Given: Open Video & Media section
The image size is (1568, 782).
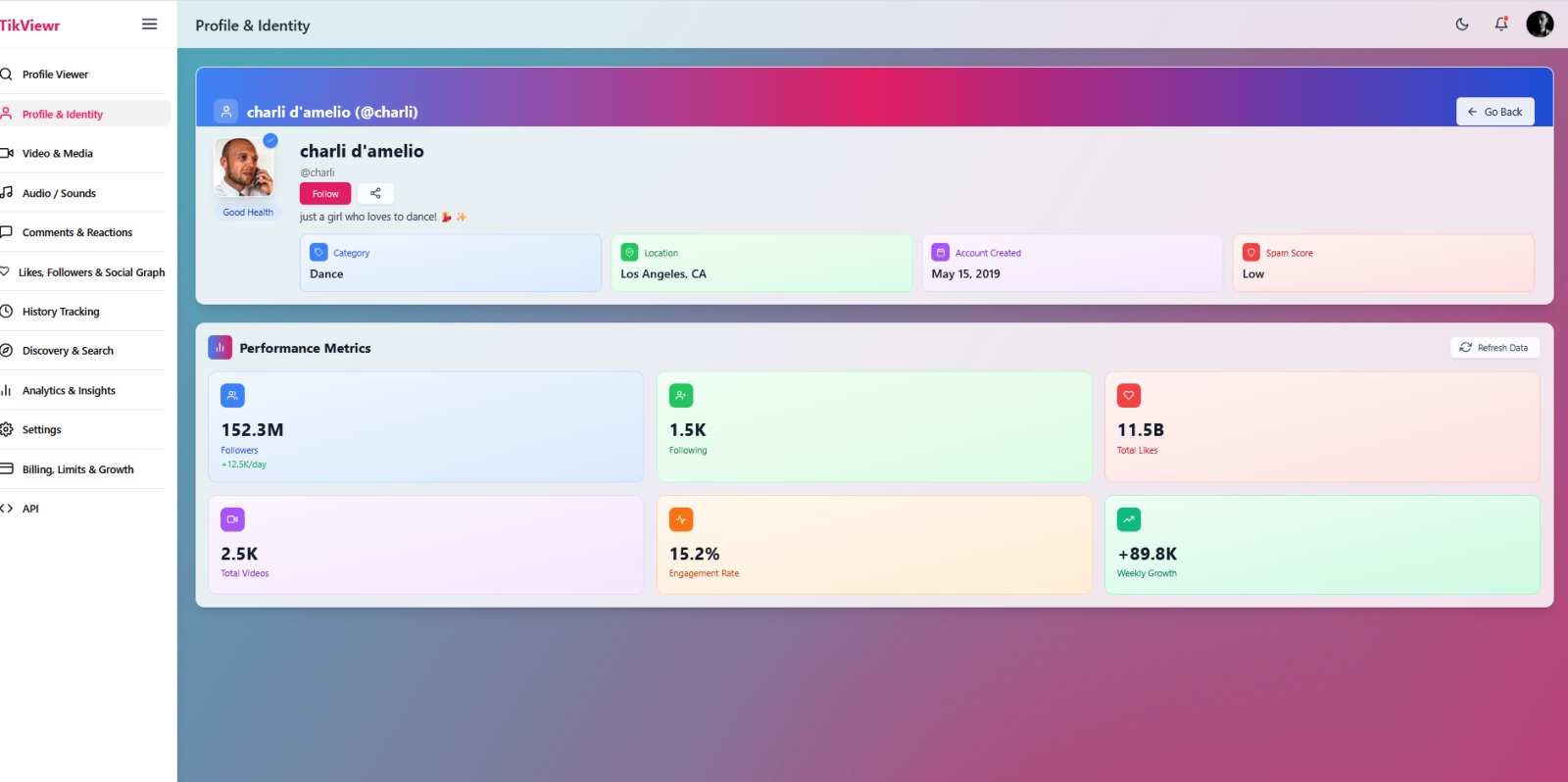Looking at the screenshot, I should [x=82, y=154].
